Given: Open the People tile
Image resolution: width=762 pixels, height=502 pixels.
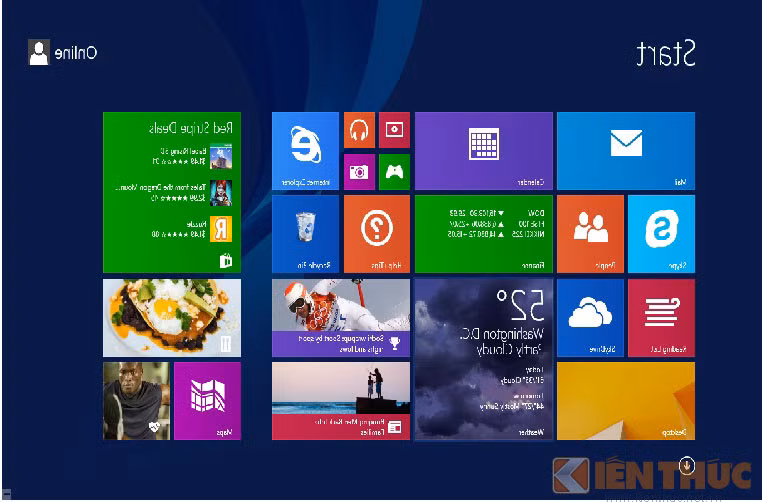Looking at the screenshot, I should 590,233.
